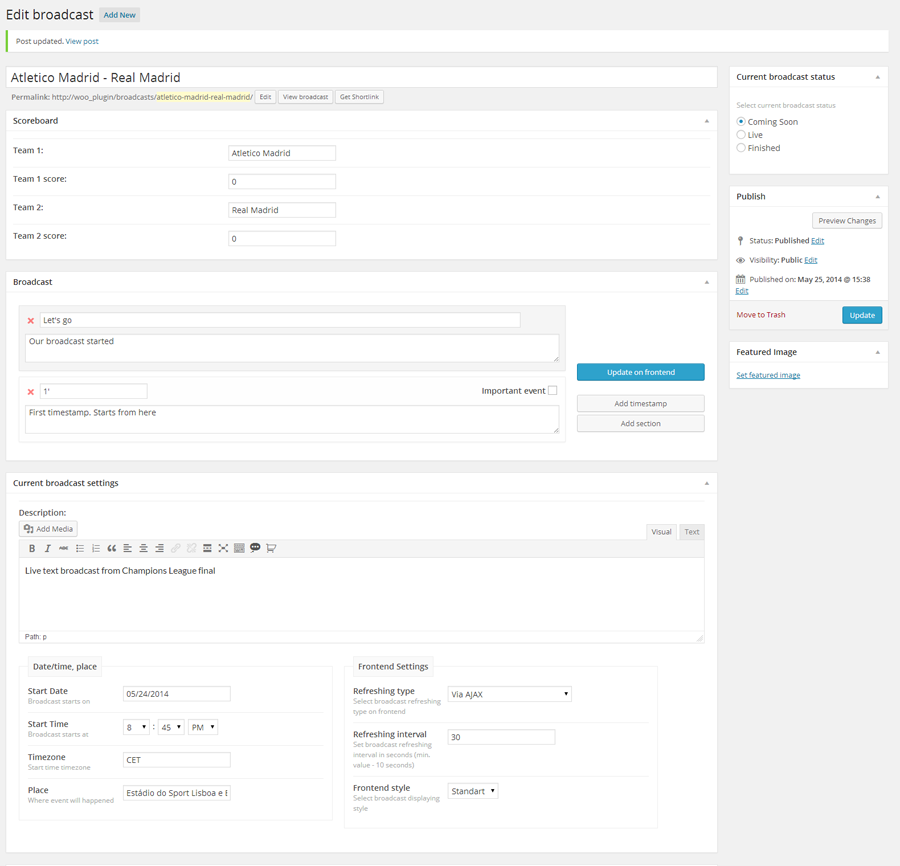The image size is (900, 866).
Task: Click the Place input field
Action: point(177,793)
